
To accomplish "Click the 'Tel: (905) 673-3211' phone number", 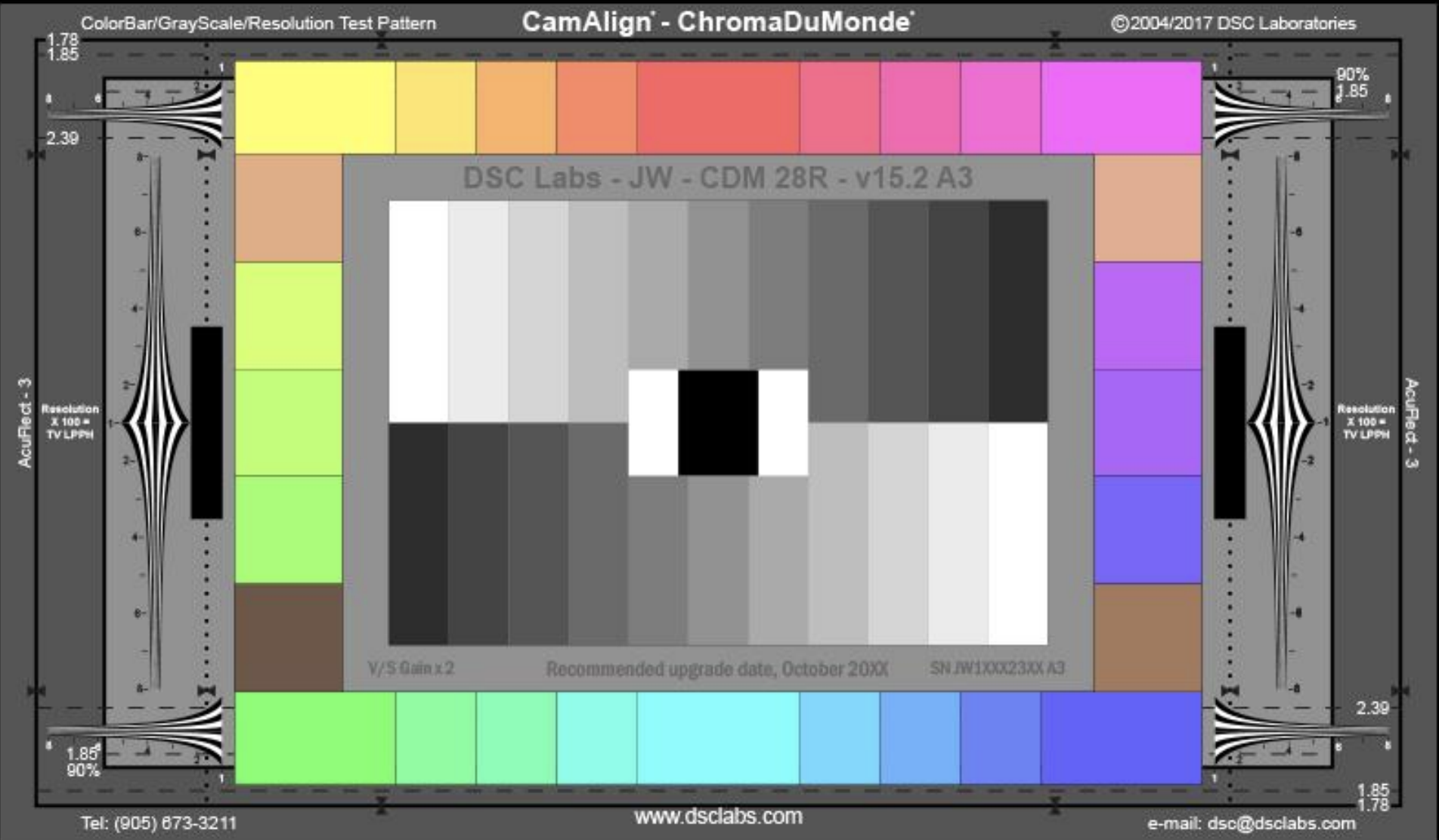I will [159, 823].
